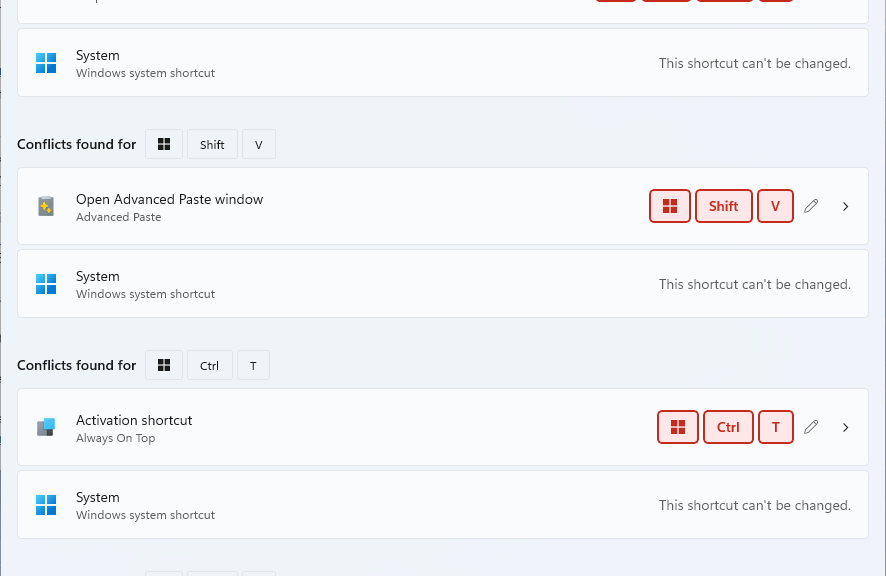Screen dimensions: 886x576
Task: Click can't be changed note below Advanced Paste
Action: (x=755, y=284)
